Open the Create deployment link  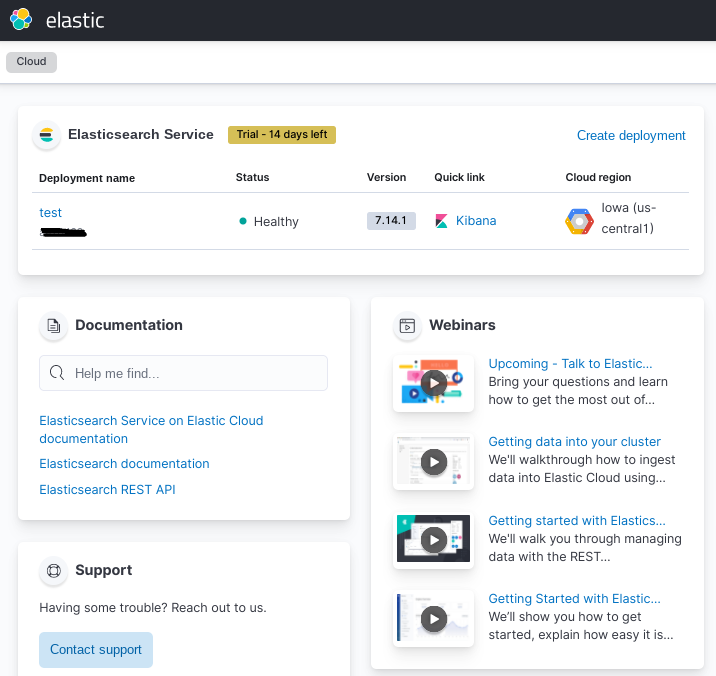(631, 135)
